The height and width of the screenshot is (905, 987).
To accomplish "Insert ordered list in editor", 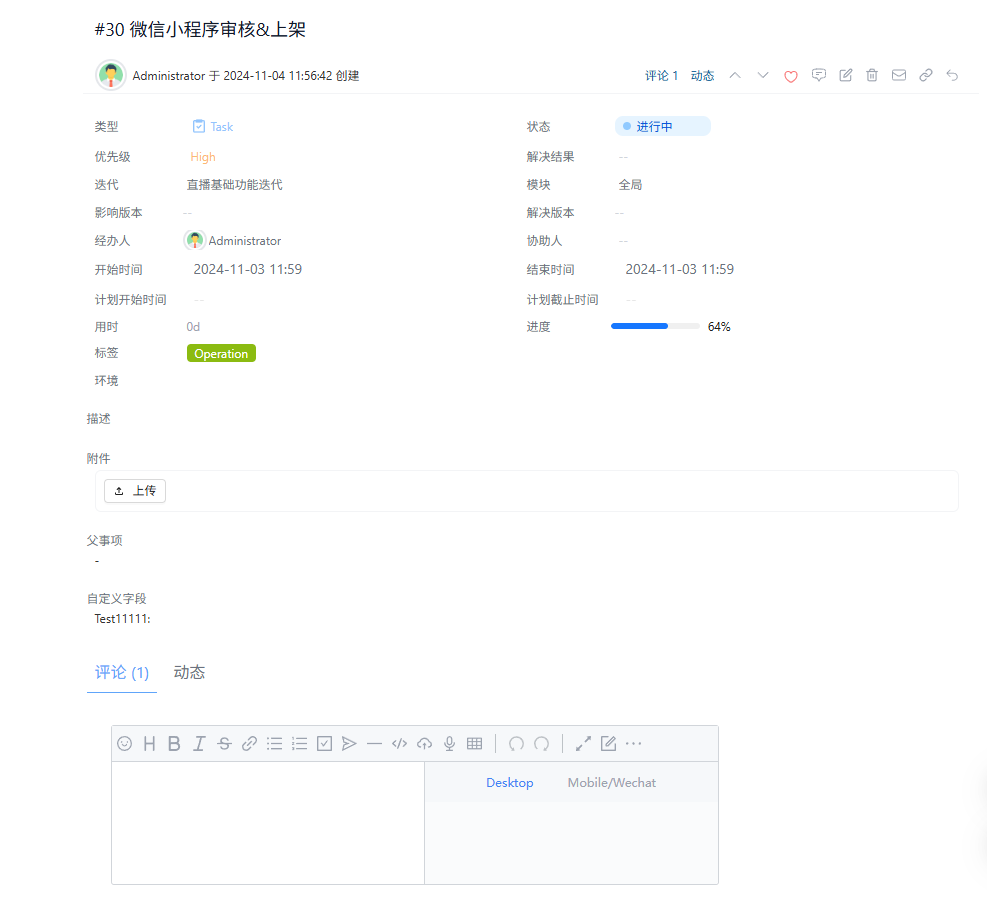I will click(300, 743).
